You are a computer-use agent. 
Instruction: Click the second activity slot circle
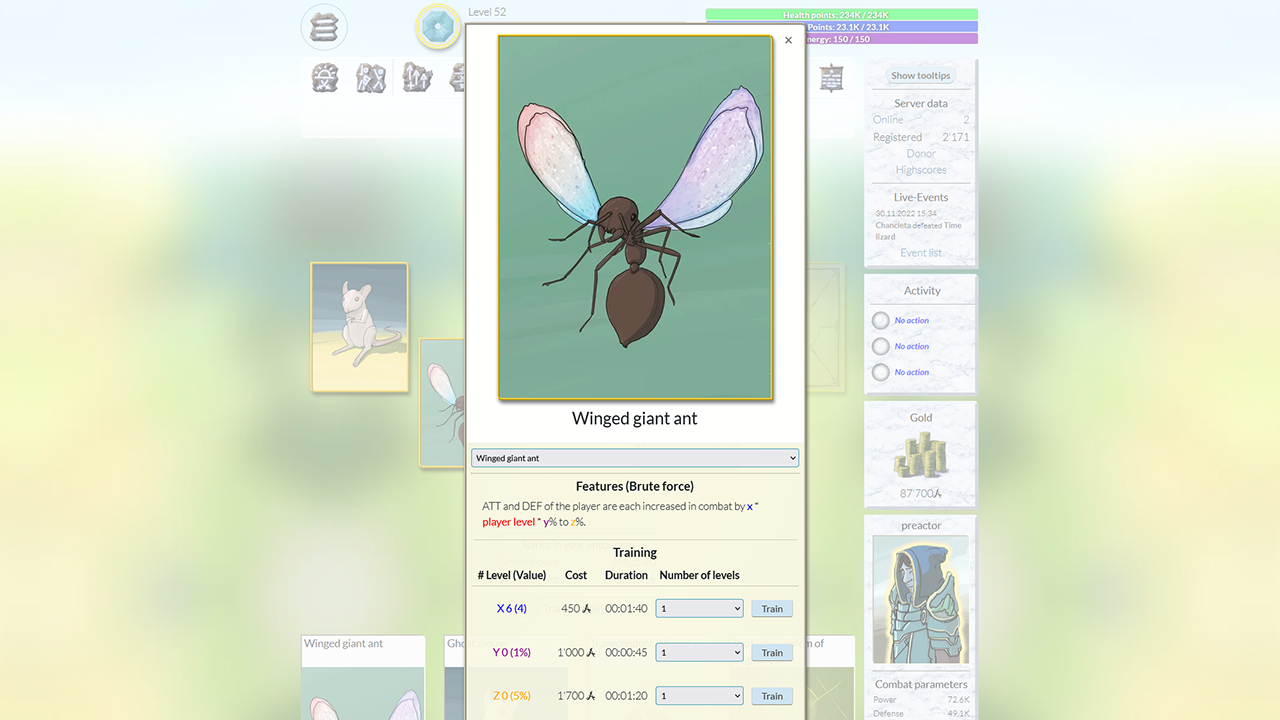(880, 347)
